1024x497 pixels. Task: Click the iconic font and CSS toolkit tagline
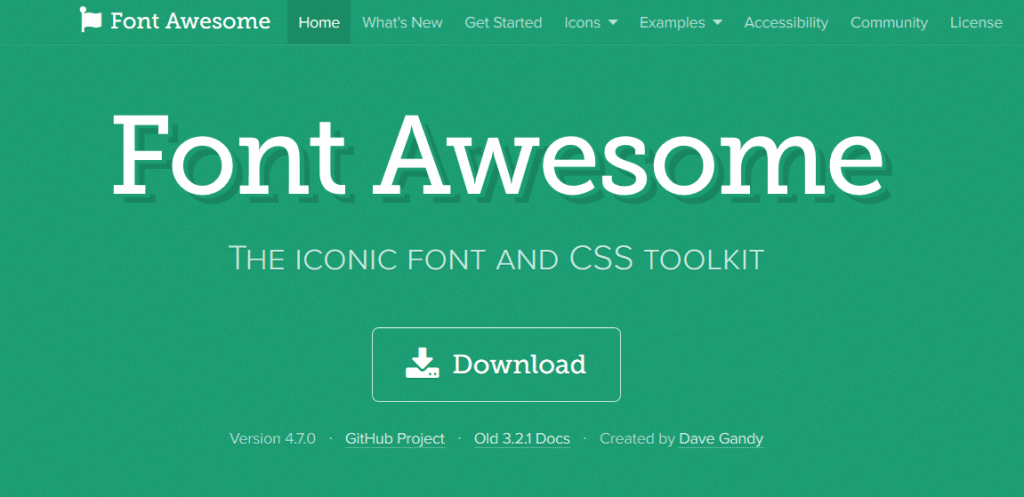pos(496,258)
